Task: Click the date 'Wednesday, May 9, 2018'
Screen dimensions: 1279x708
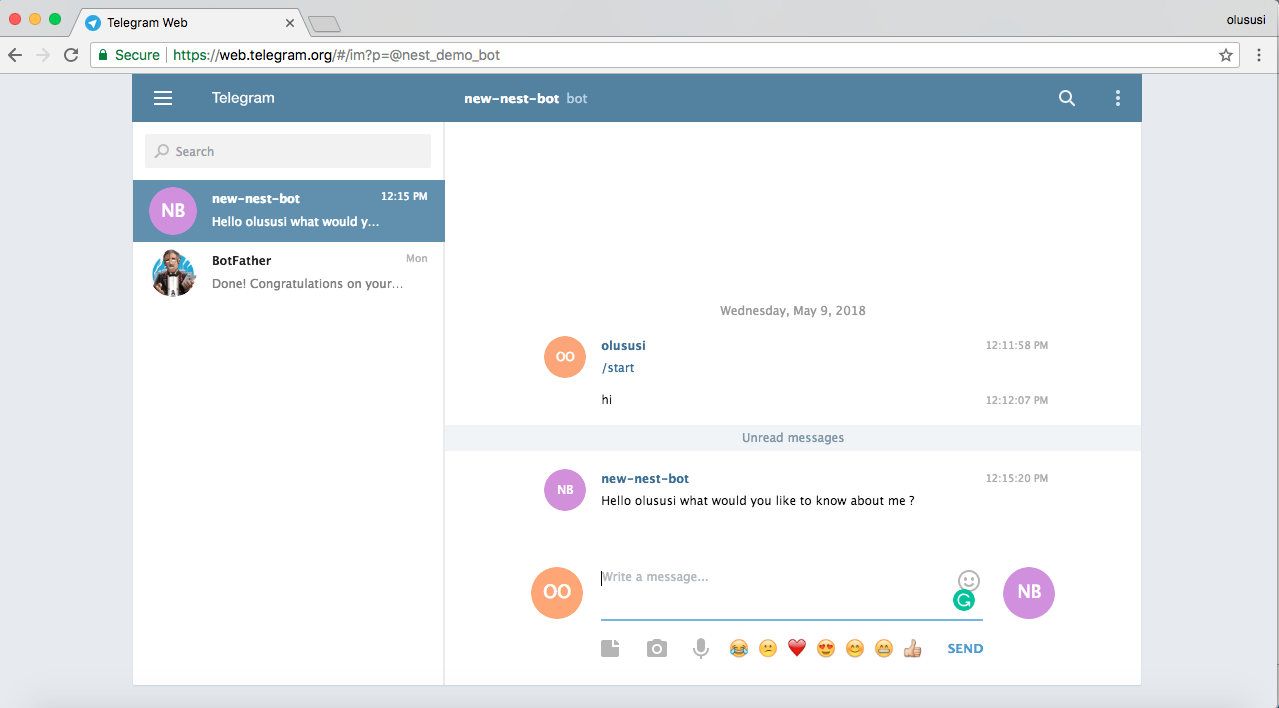Action: pos(793,311)
